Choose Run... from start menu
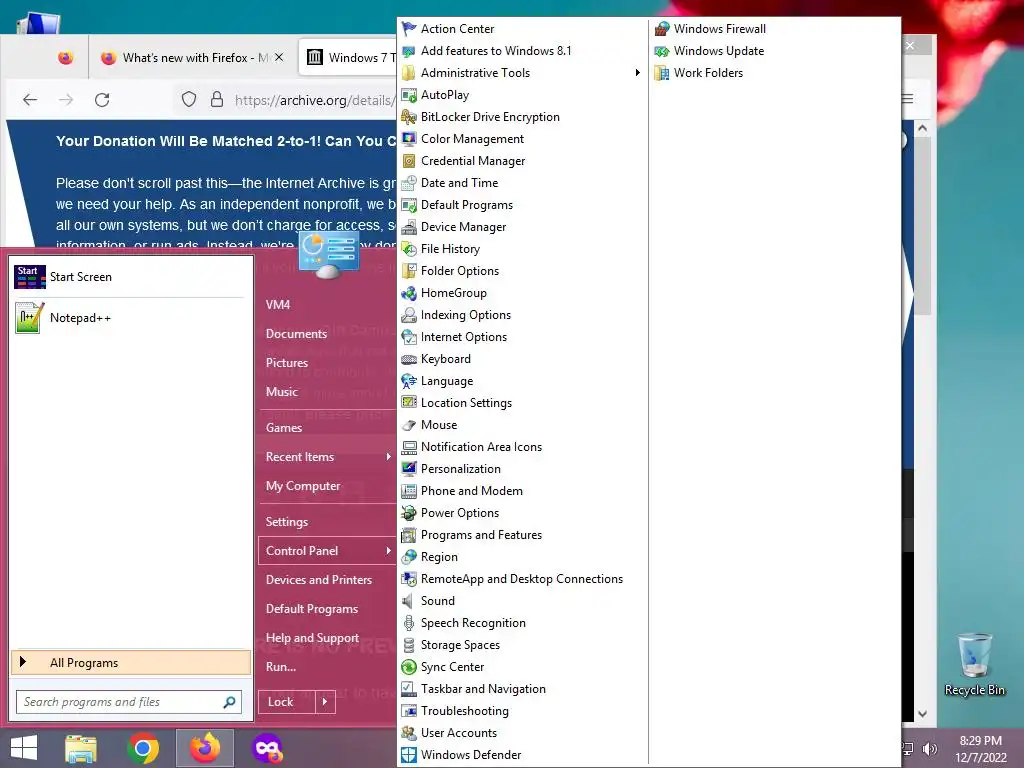The height and width of the screenshot is (768, 1024). [x=281, y=667]
